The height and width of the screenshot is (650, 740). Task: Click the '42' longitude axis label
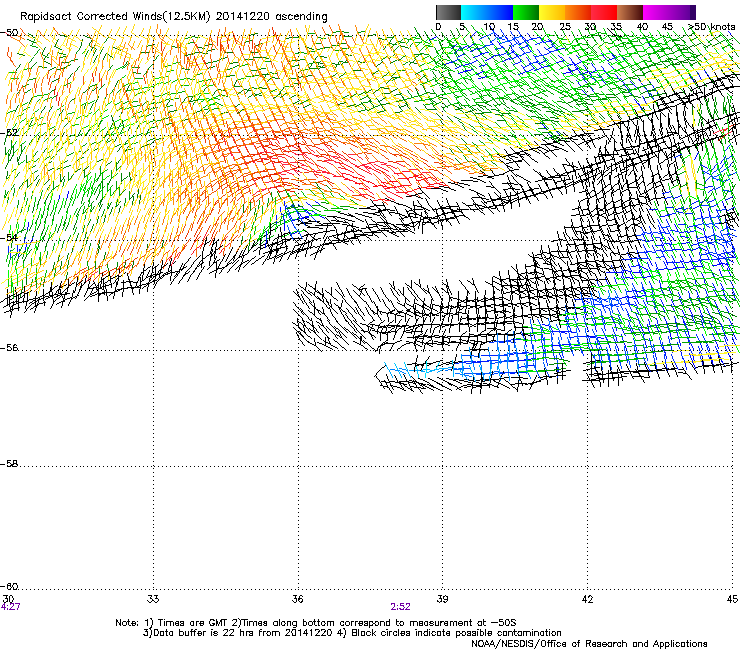587,599
